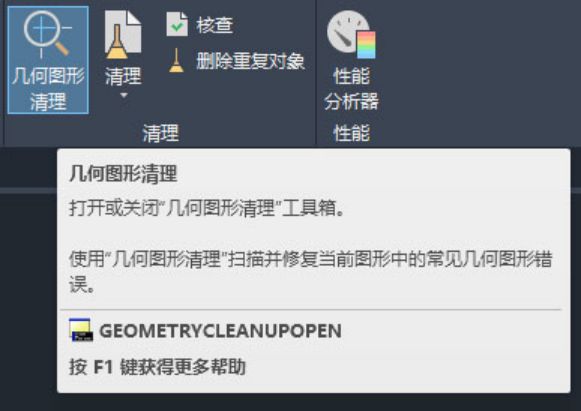Viewport: 581px width, 411px height.
Task: Click the 按 F1 键获得更多帮助 help text
Action: click(x=157, y=367)
